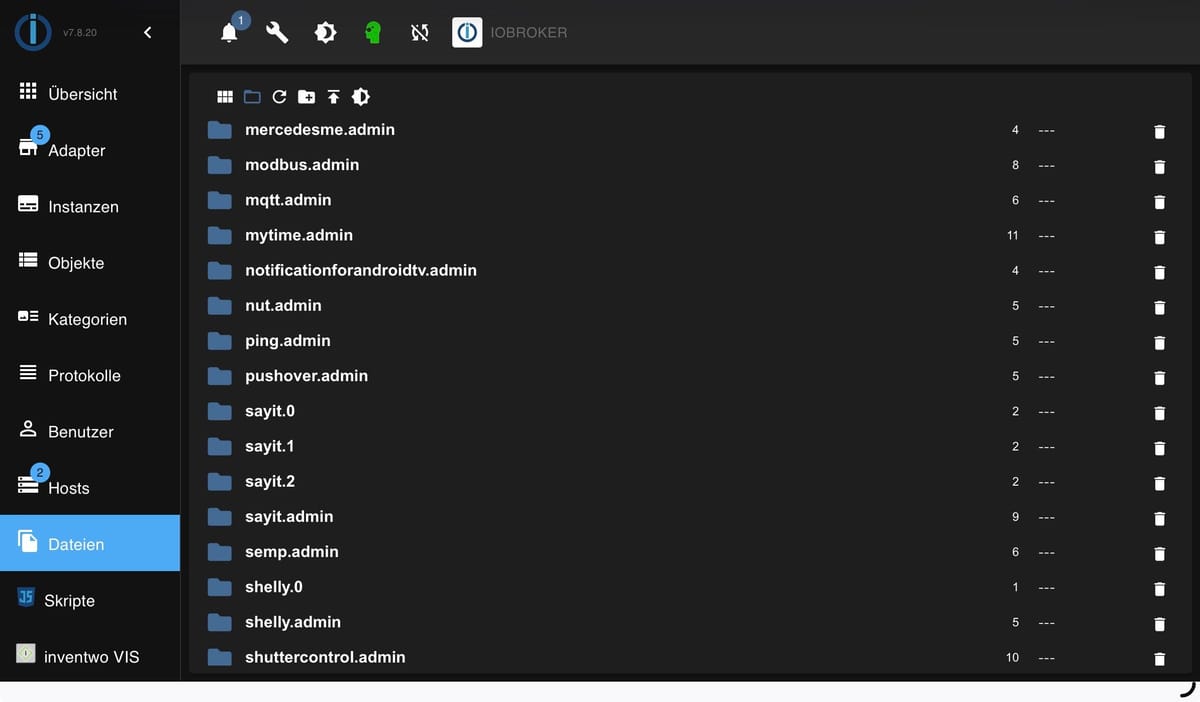Open Benutzer in the sidebar
Viewport: 1200px width, 702px height.
point(90,432)
